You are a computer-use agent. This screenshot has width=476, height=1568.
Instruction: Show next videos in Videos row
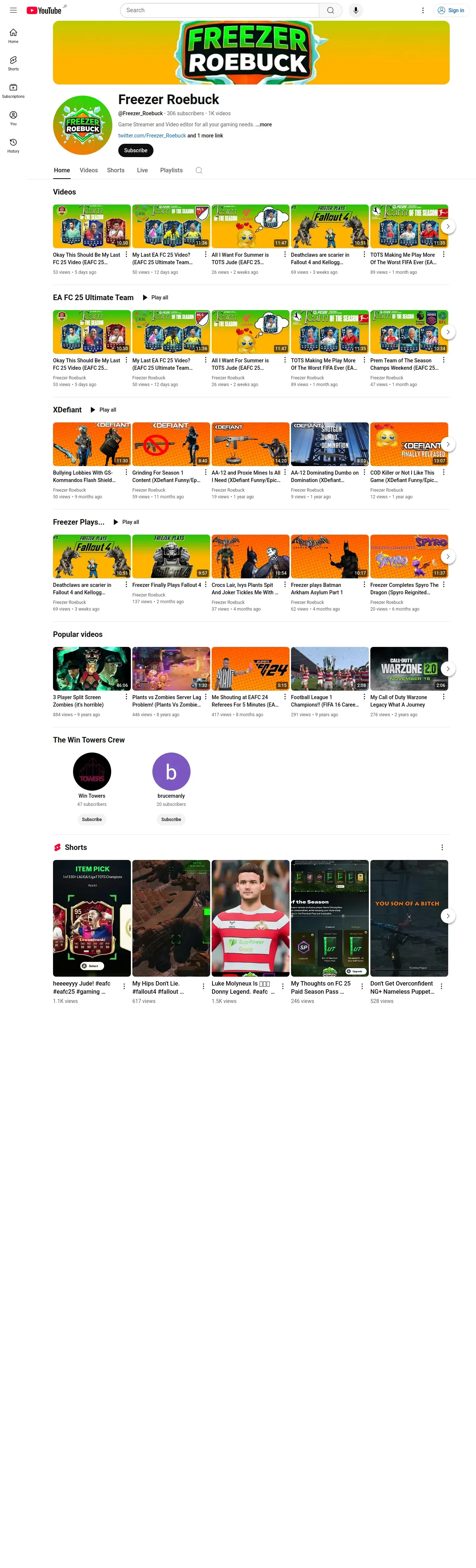(448, 226)
